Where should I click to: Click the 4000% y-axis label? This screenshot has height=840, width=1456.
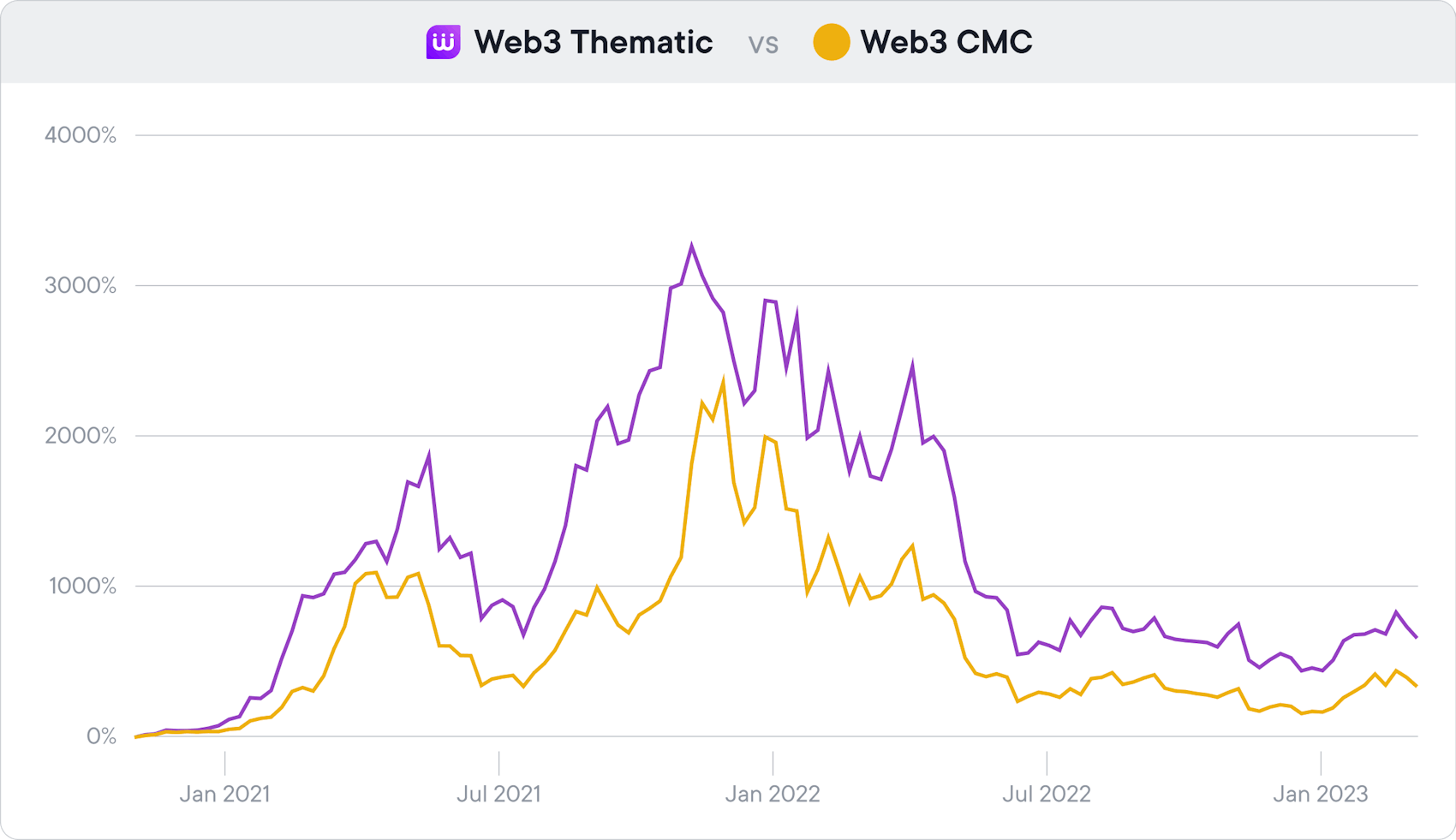click(x=81, y=135)
